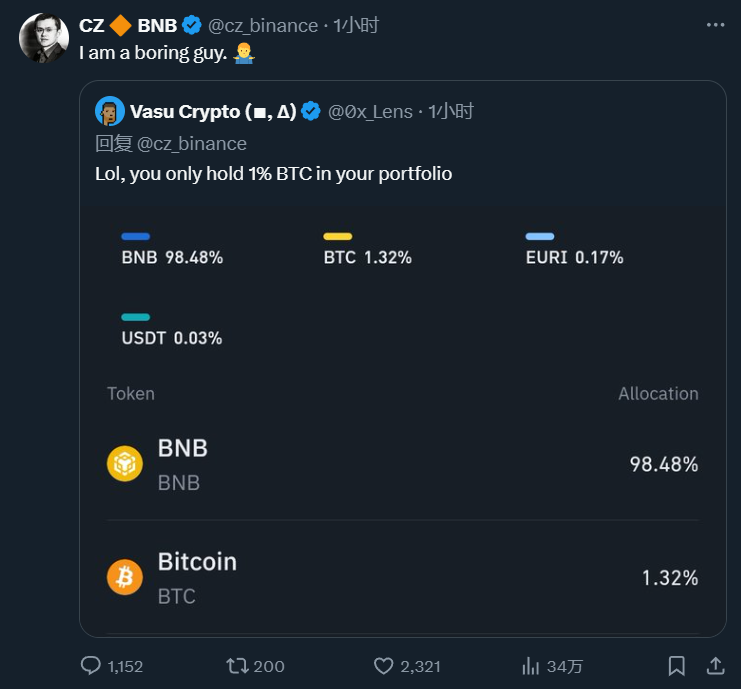Click CZ's blue verified badge
Image resolution: width=741 pixels, height=689 pixels.
click(x=192, y=25)
